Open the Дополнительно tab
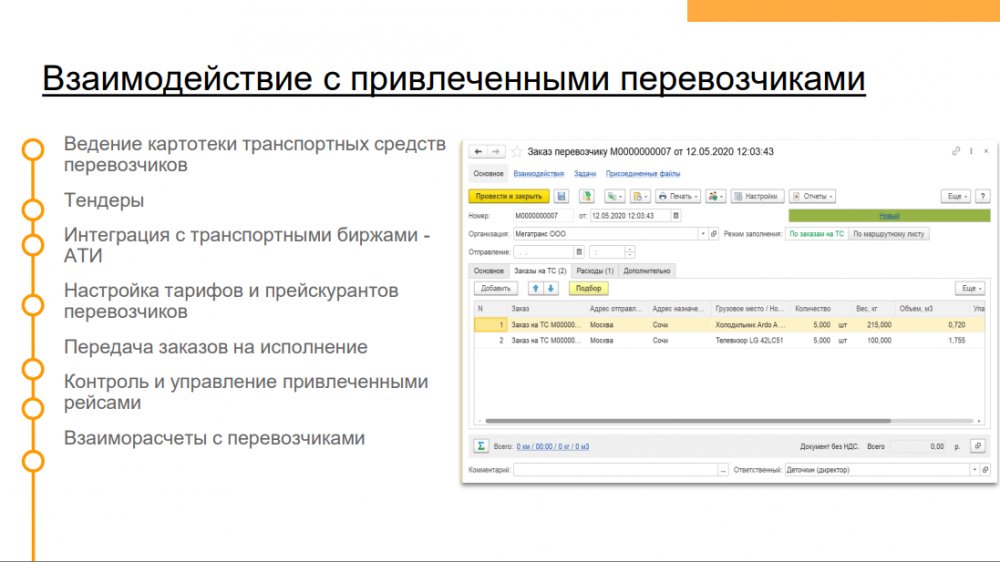 click(x=647, y=270)
